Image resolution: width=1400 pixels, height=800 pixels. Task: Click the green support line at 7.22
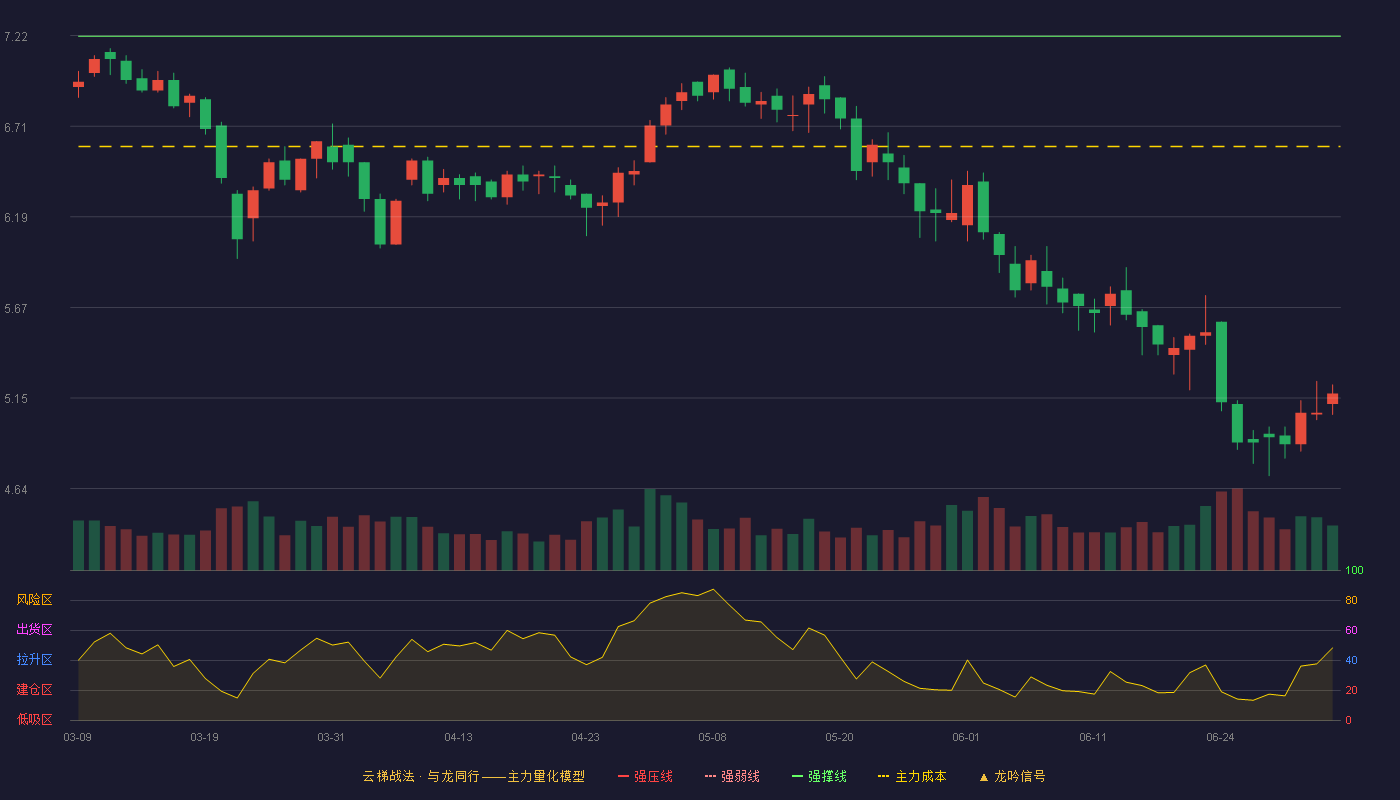709,36
